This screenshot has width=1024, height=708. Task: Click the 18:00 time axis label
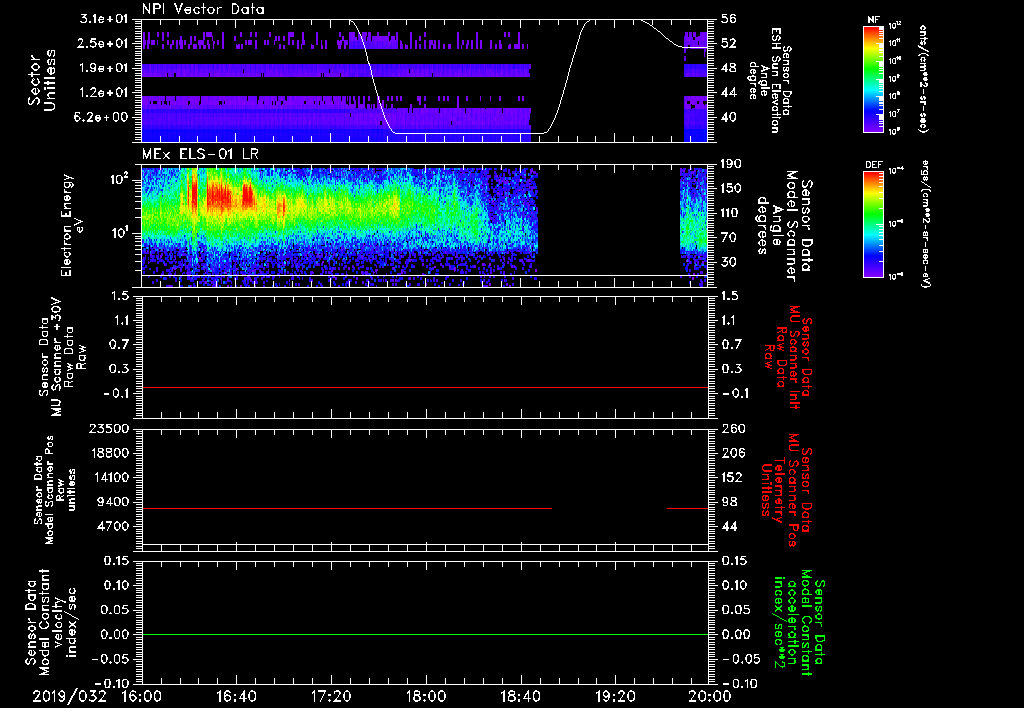[x=426, y=696]
